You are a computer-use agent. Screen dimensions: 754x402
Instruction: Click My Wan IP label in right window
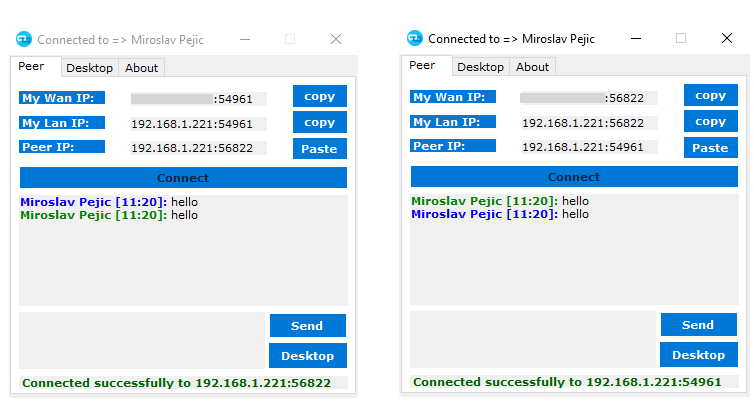tap(453, 97)
